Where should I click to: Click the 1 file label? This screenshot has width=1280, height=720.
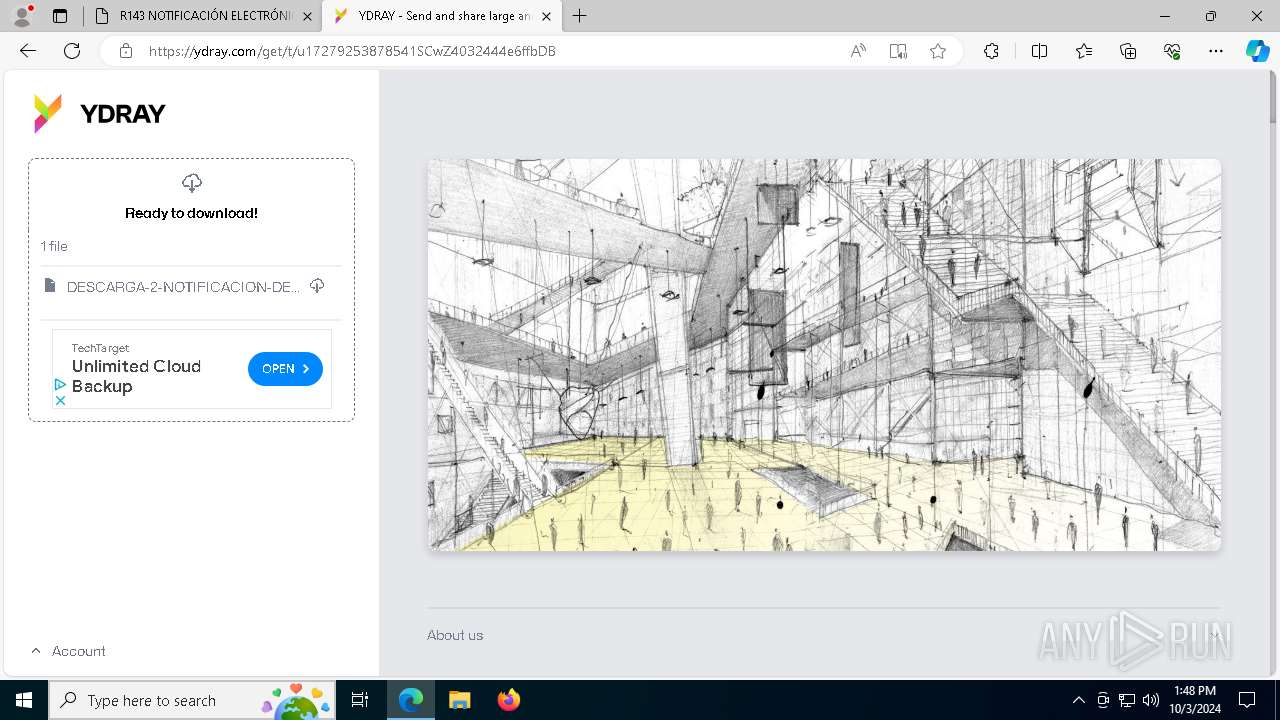coord(54,246)
